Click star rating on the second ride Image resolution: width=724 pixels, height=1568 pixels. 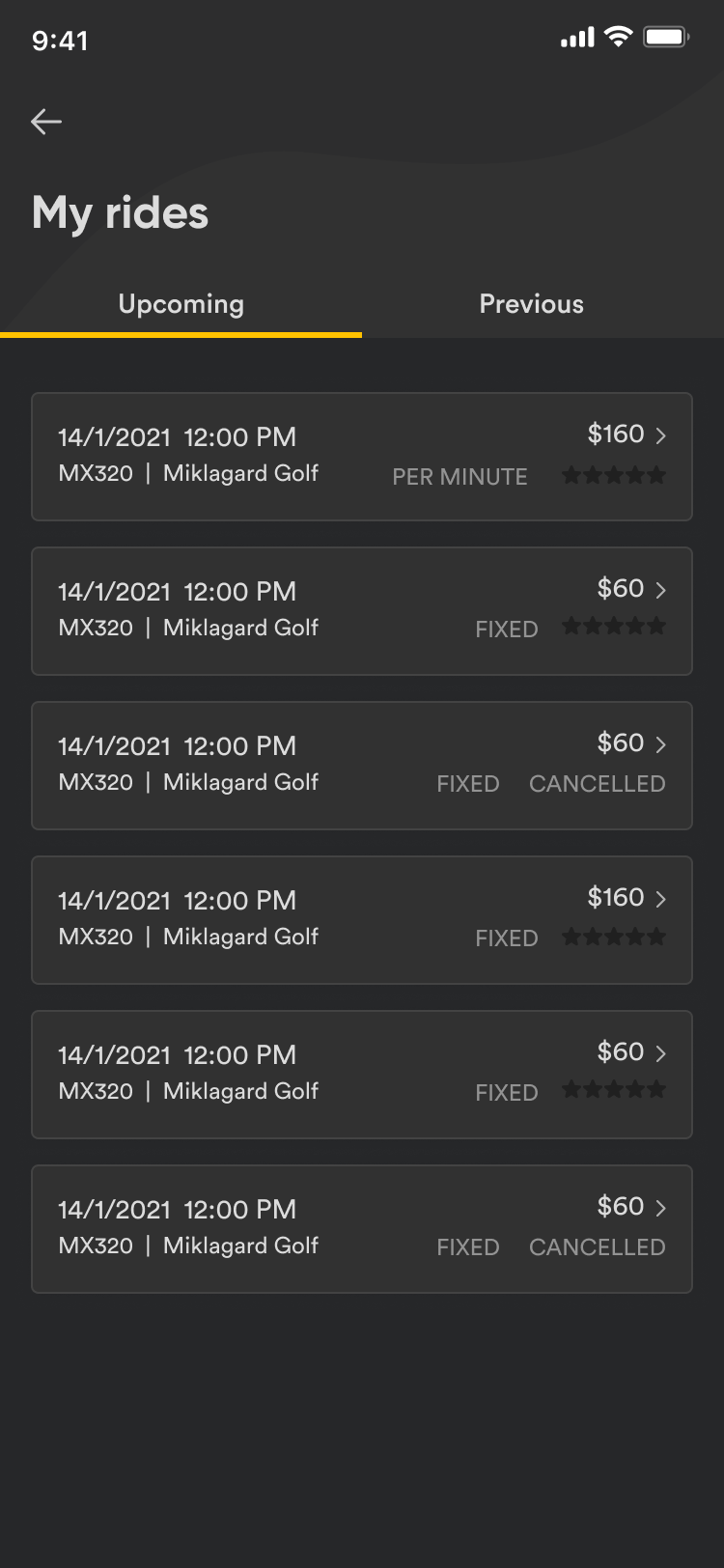click(614, 628)
